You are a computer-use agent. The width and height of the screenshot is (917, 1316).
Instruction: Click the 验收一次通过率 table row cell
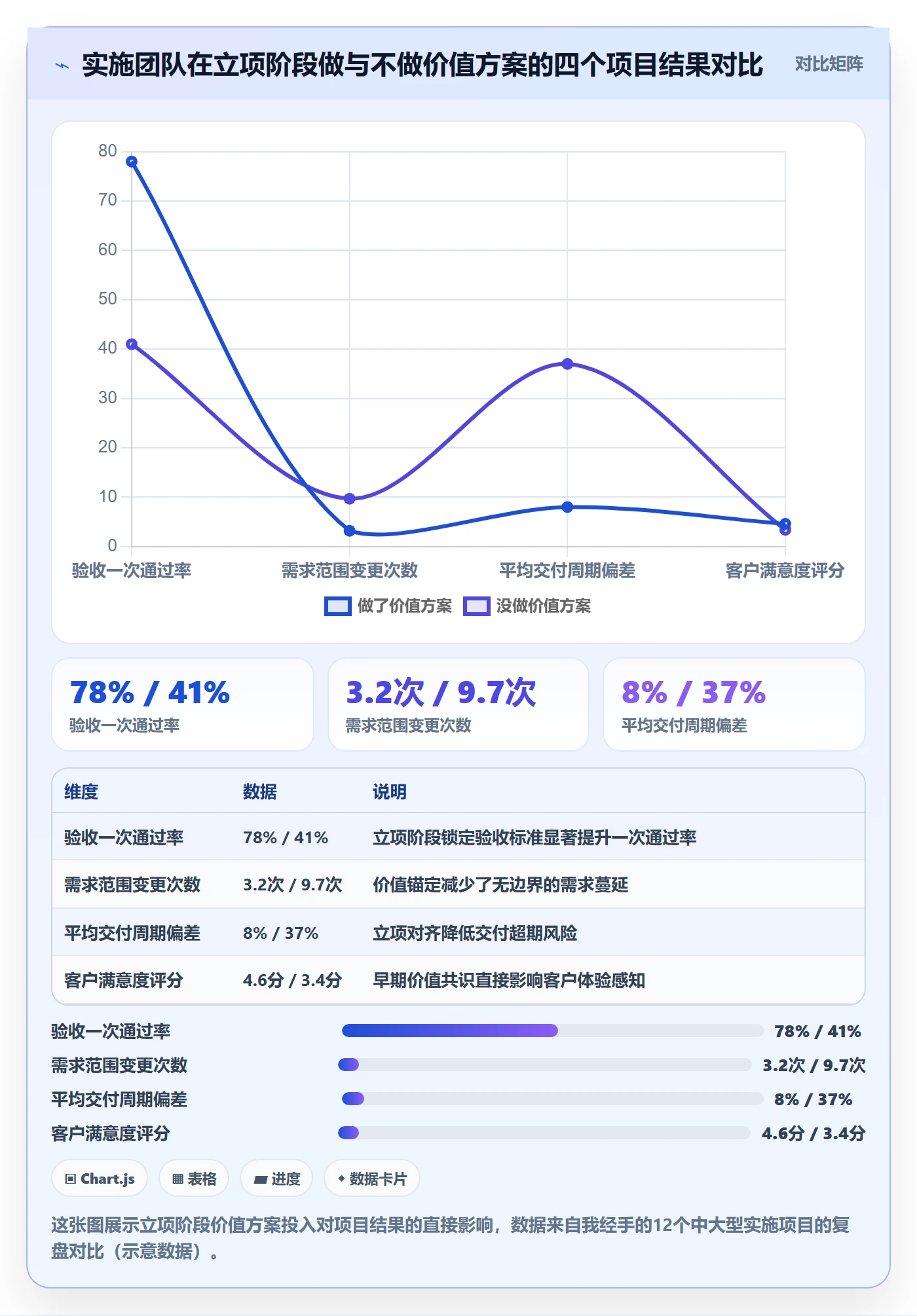[x=124, y=837]
